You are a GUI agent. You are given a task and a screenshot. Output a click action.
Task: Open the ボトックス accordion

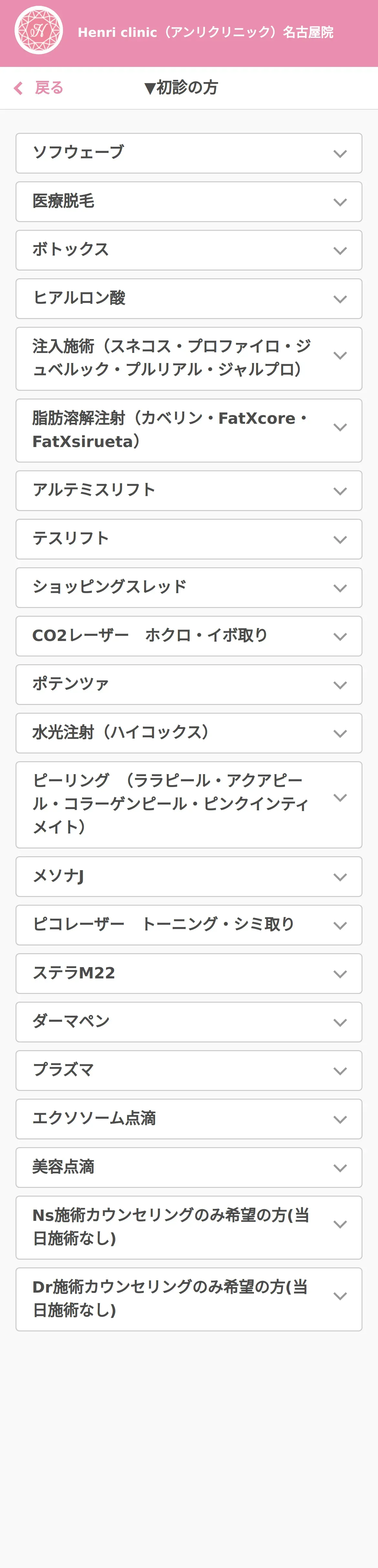coord(189,250)
